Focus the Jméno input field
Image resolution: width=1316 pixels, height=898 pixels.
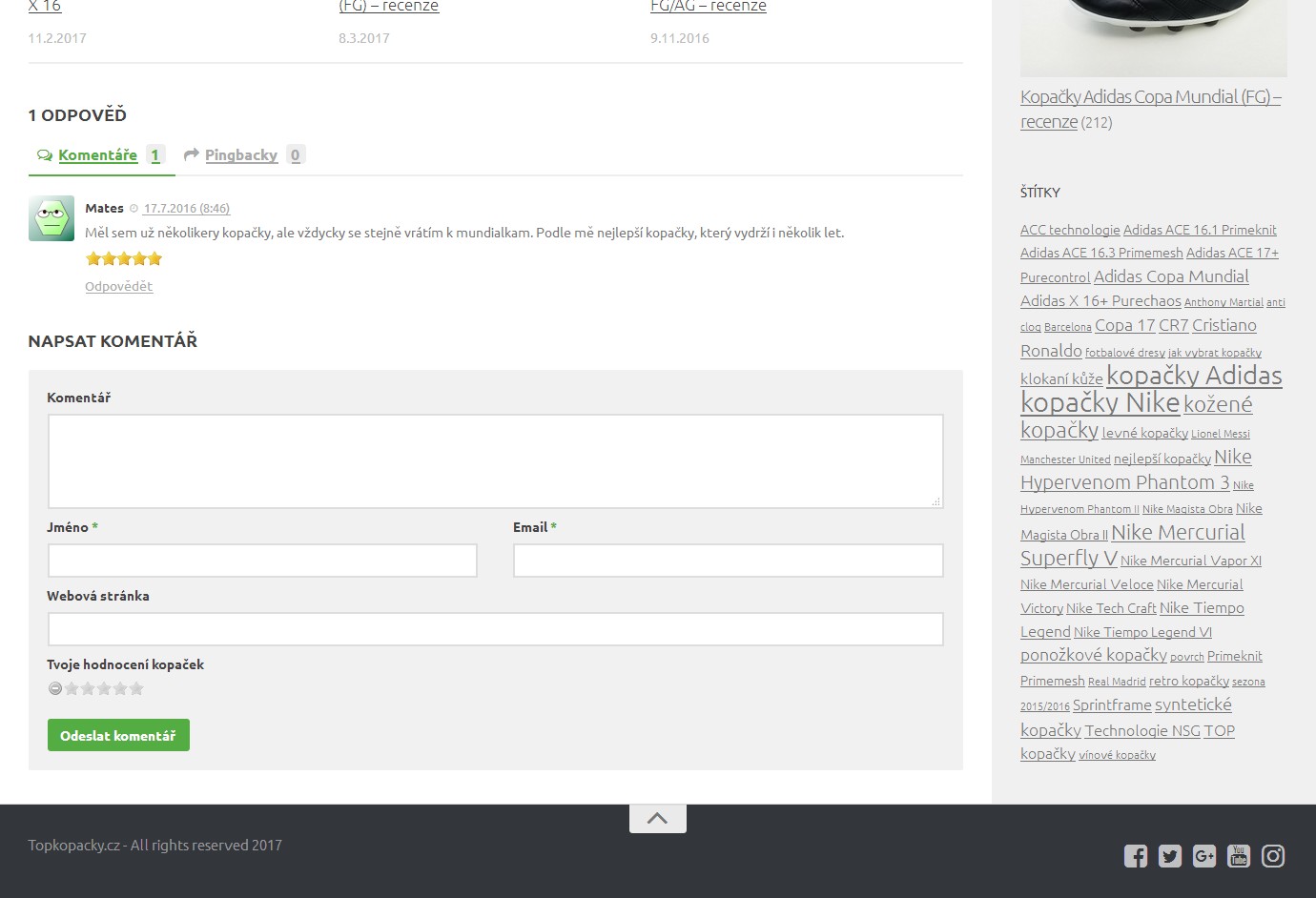click(262, 561)
